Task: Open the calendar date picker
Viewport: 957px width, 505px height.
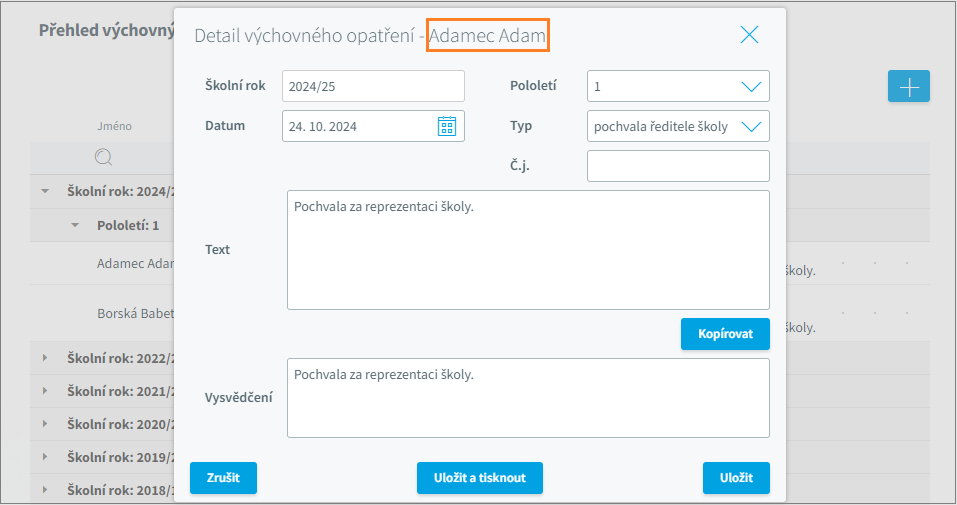Action: click(x=447, y=126)
